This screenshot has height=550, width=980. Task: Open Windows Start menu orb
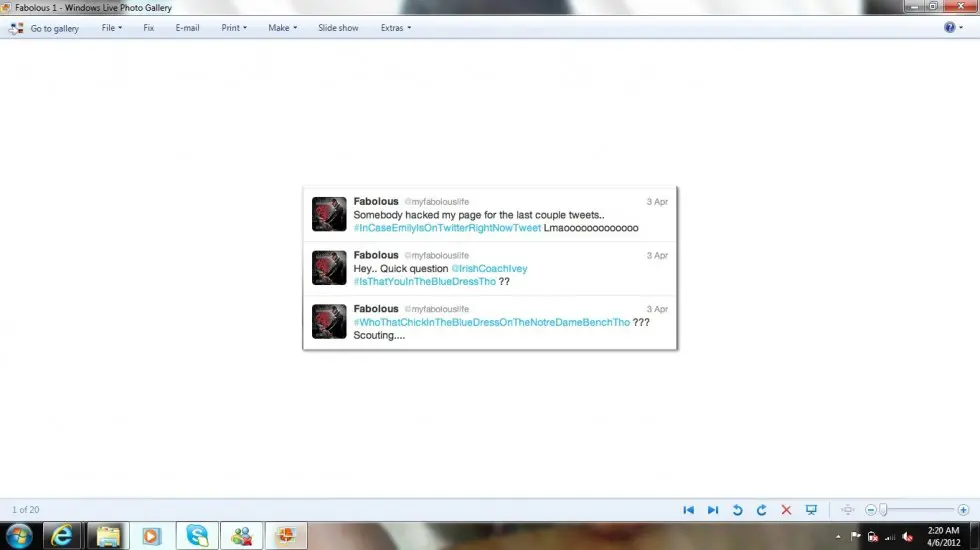pyautogui.click(x=19, y=536)
